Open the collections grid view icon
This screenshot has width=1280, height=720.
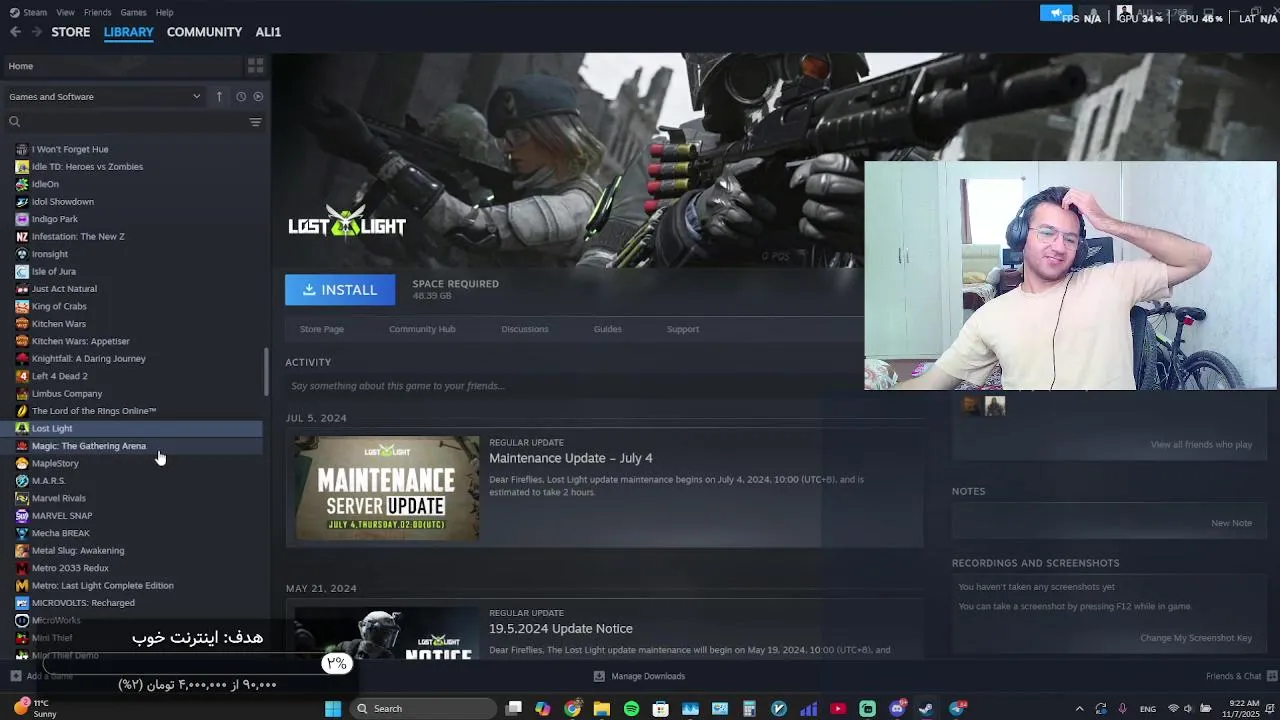coord(256,66)
